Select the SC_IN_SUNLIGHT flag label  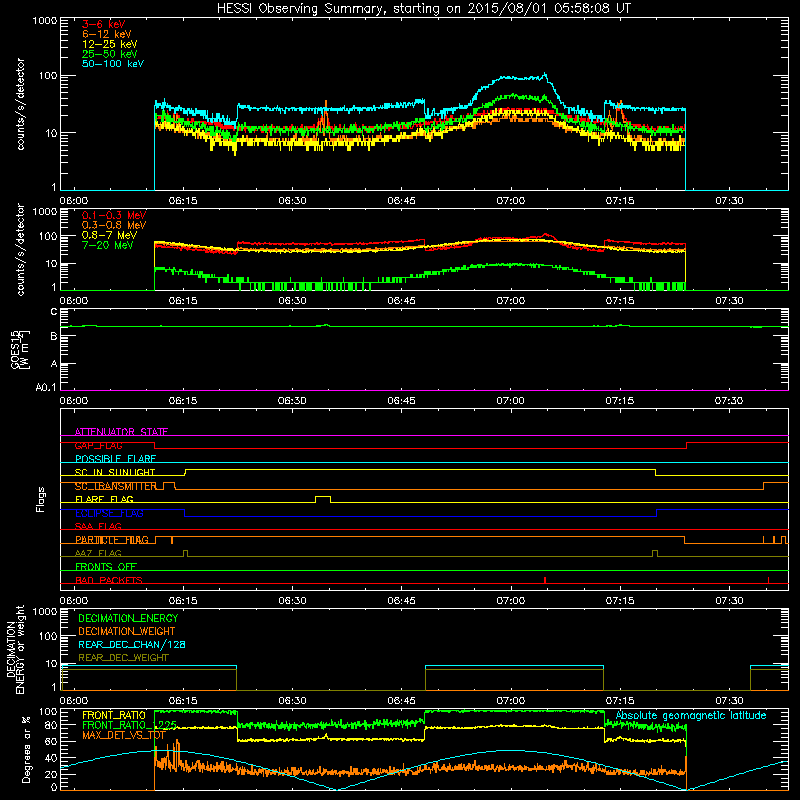coord(115,472)
